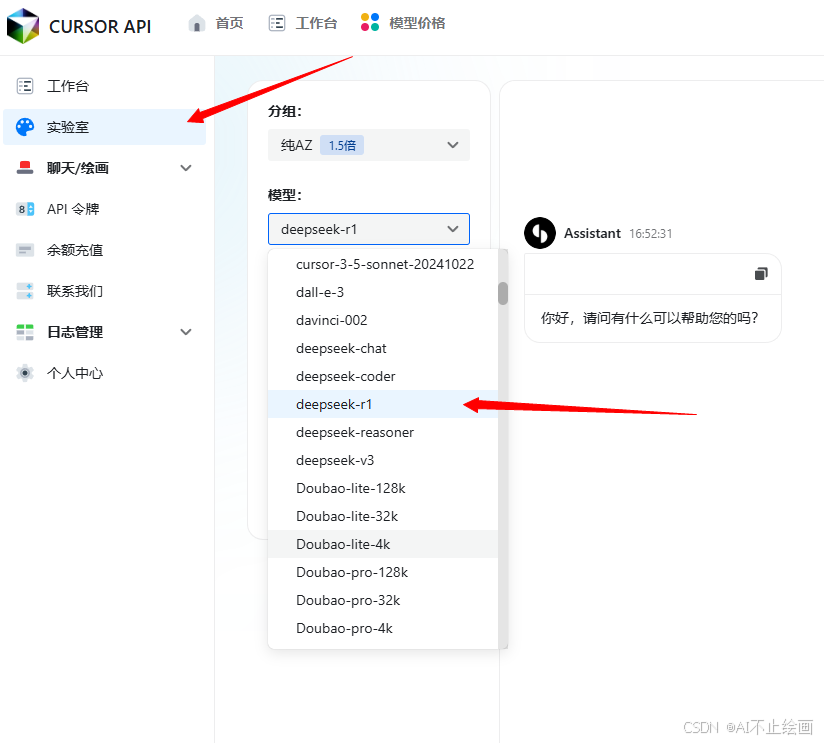Select deepseek-coder option
Image resolution: width=824 pixels, height=743 pixels.
(x=383, y=376)
